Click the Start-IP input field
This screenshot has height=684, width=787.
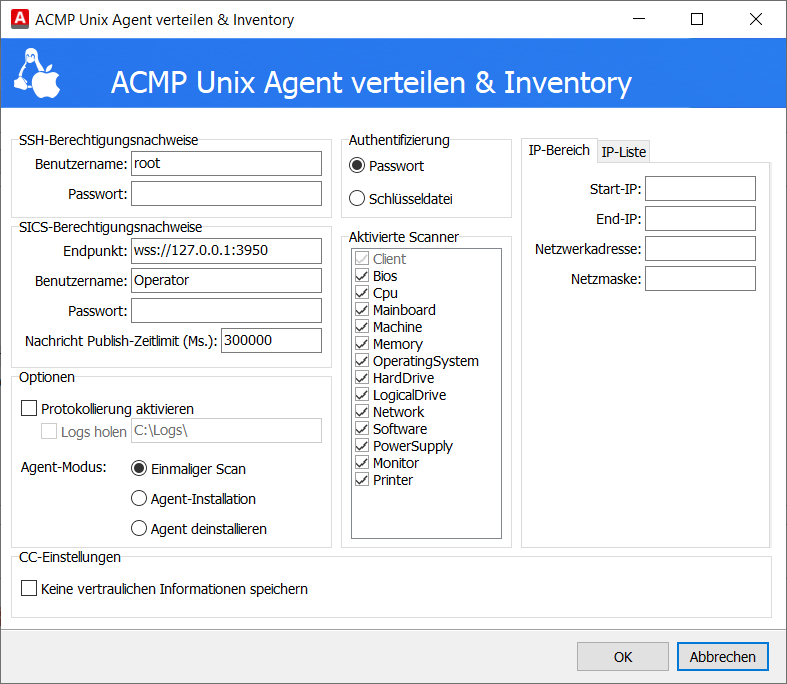point(700,188)
